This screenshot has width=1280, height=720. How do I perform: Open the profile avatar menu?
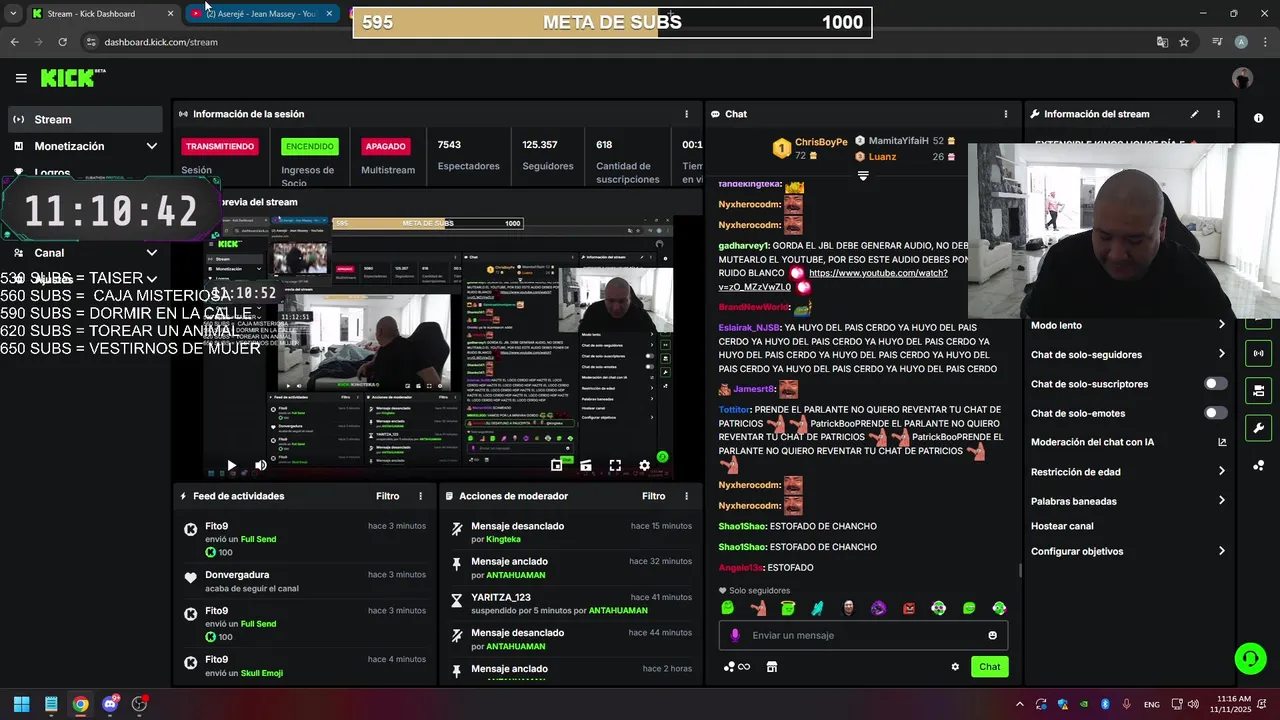click(x=1242, y=78)
